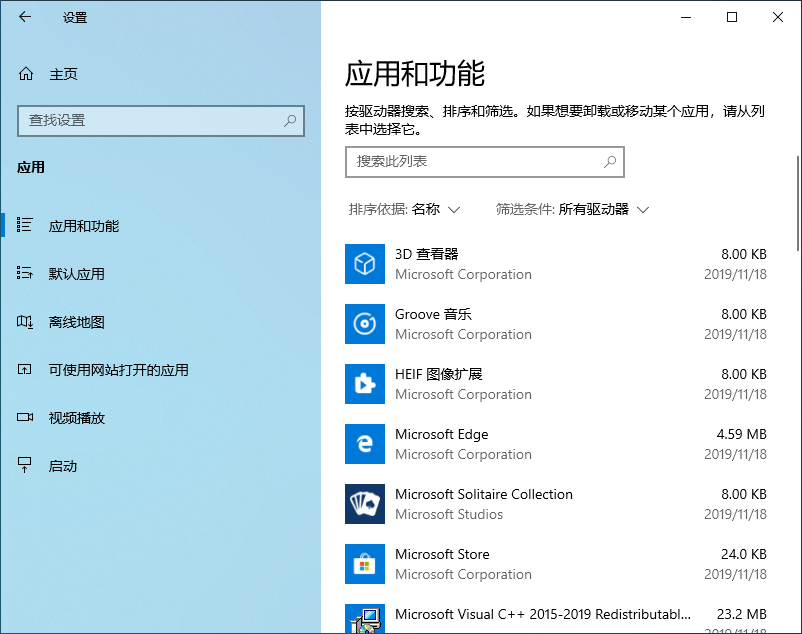Open the 启动 settings page
This screenshot has width=802, height=634.
[63, 466]
